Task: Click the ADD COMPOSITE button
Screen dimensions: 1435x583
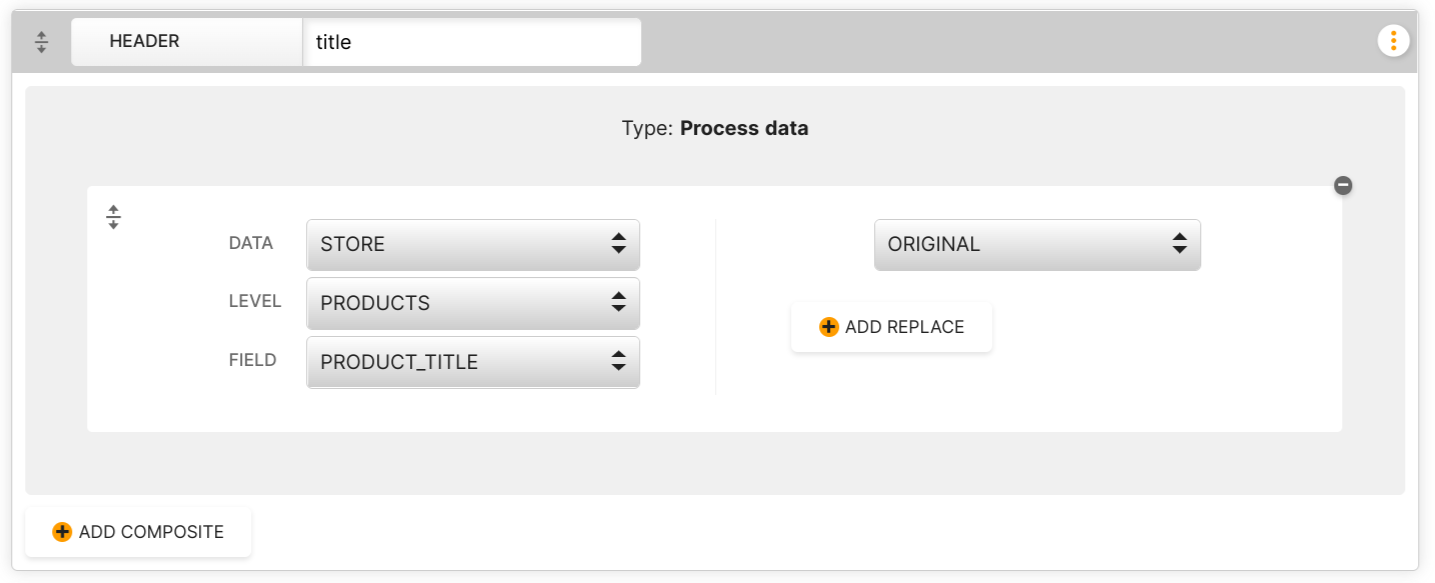Action: pos(138,532)
